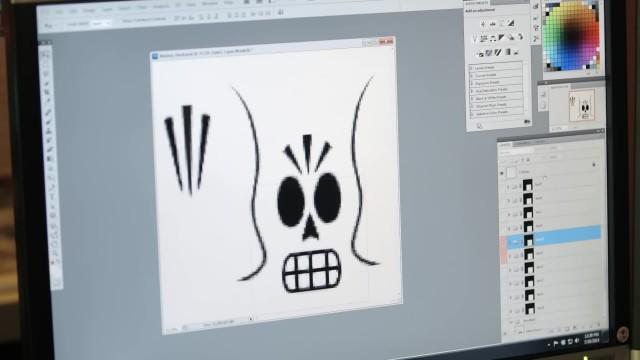Add an Invert adjustment
Screen dimensions: 640x360
[x=481, y=54]
